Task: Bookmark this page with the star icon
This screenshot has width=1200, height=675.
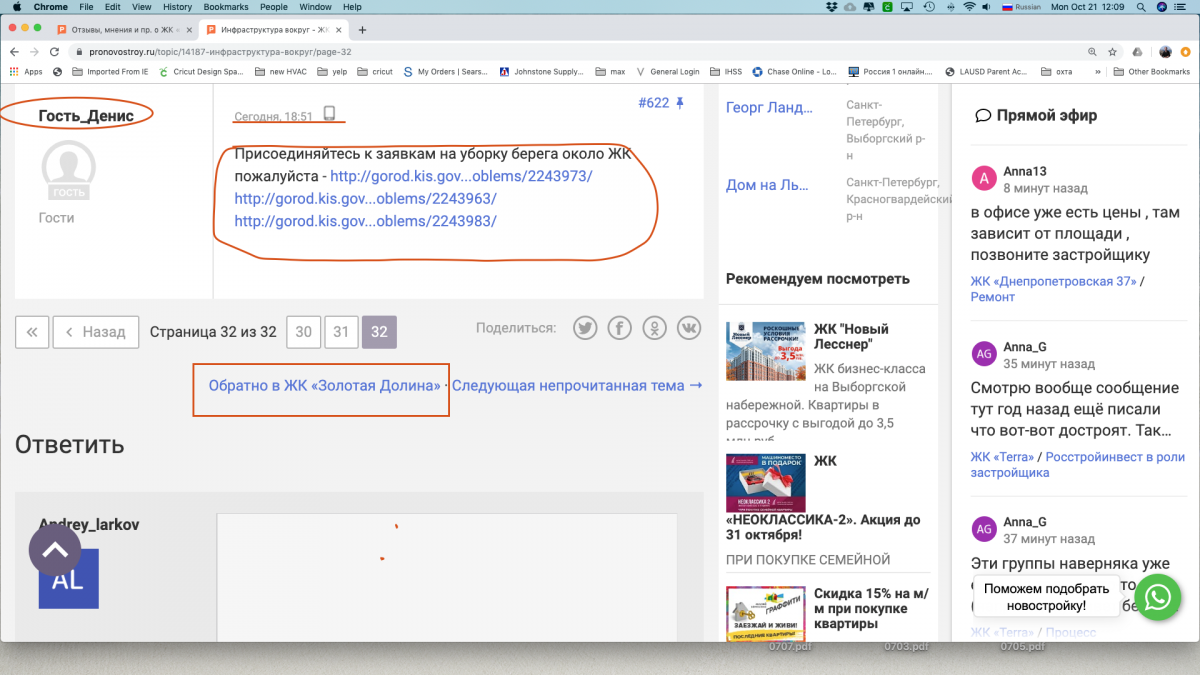Action: (1112, 52)
